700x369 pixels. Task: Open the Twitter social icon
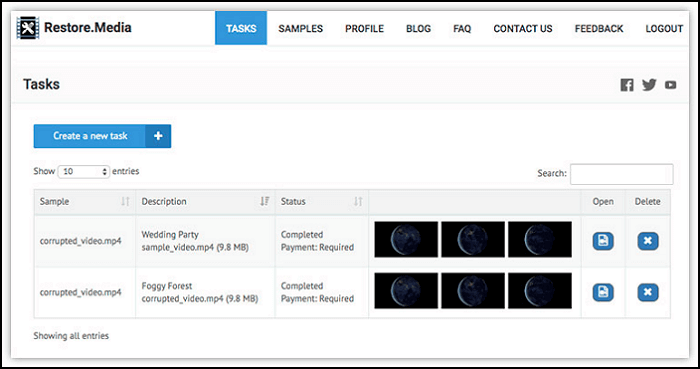point(649,85)
